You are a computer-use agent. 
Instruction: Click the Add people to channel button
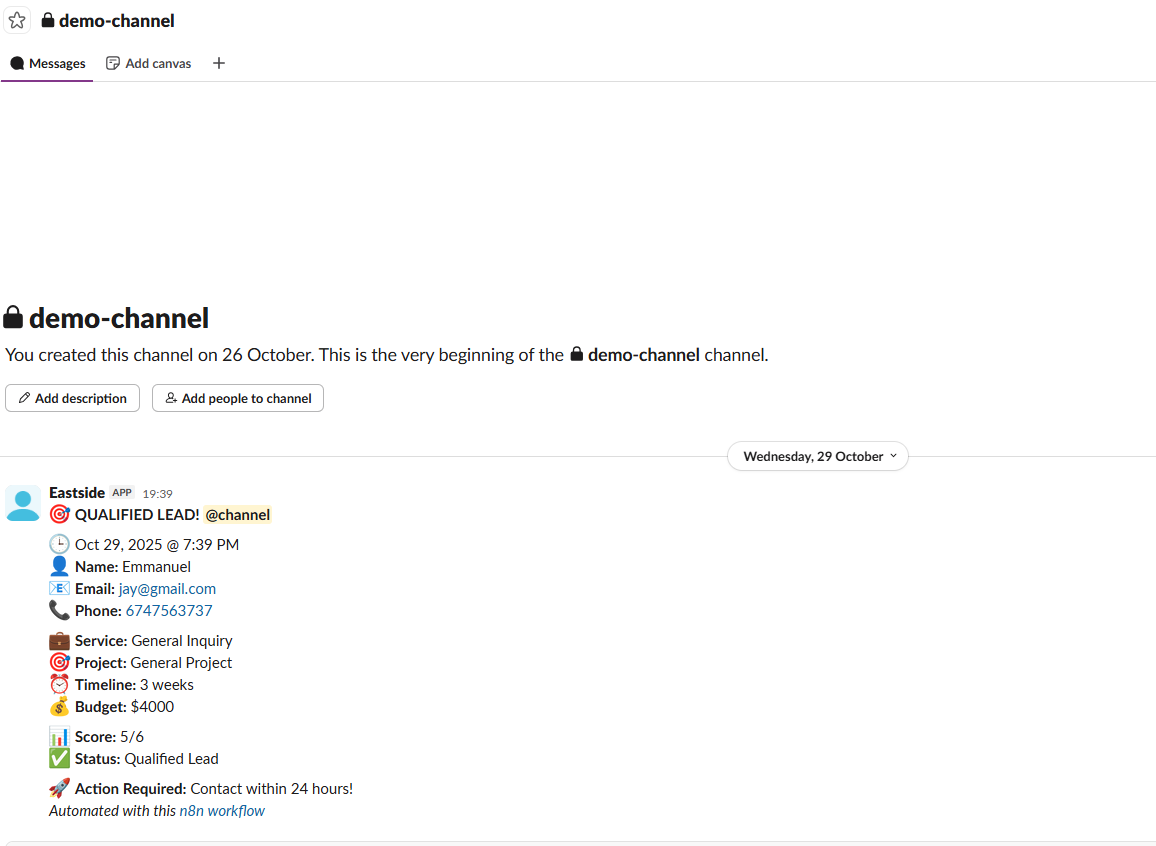[238, 398]
